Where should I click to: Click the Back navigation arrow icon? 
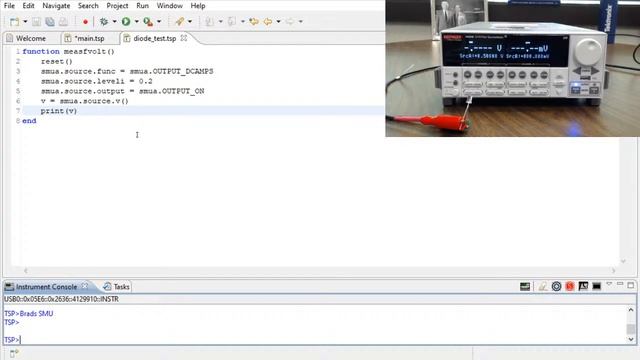pos(268,22)
